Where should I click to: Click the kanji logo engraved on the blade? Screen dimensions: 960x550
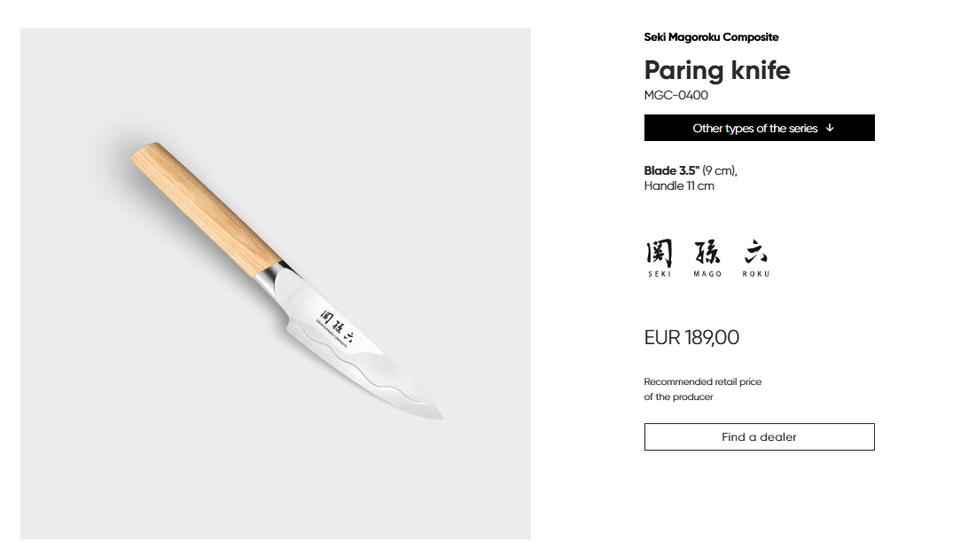(x=336, y=326)
